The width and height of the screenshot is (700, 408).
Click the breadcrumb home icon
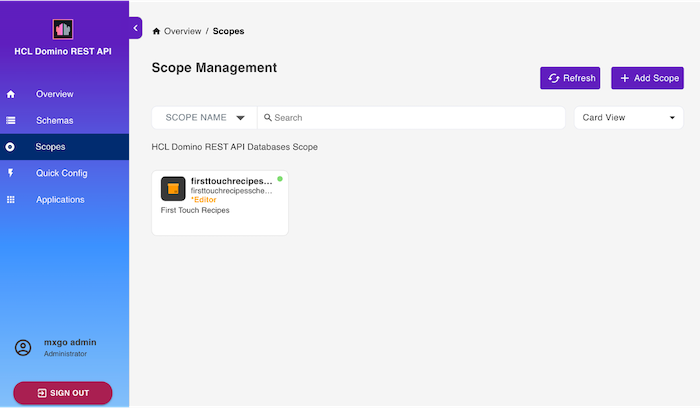156,31
